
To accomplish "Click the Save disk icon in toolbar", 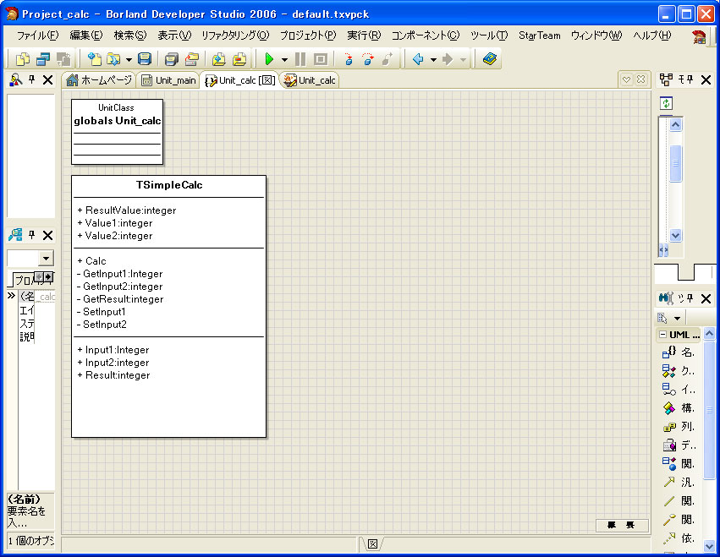I will pyautogui.click(x=144, y=60).
